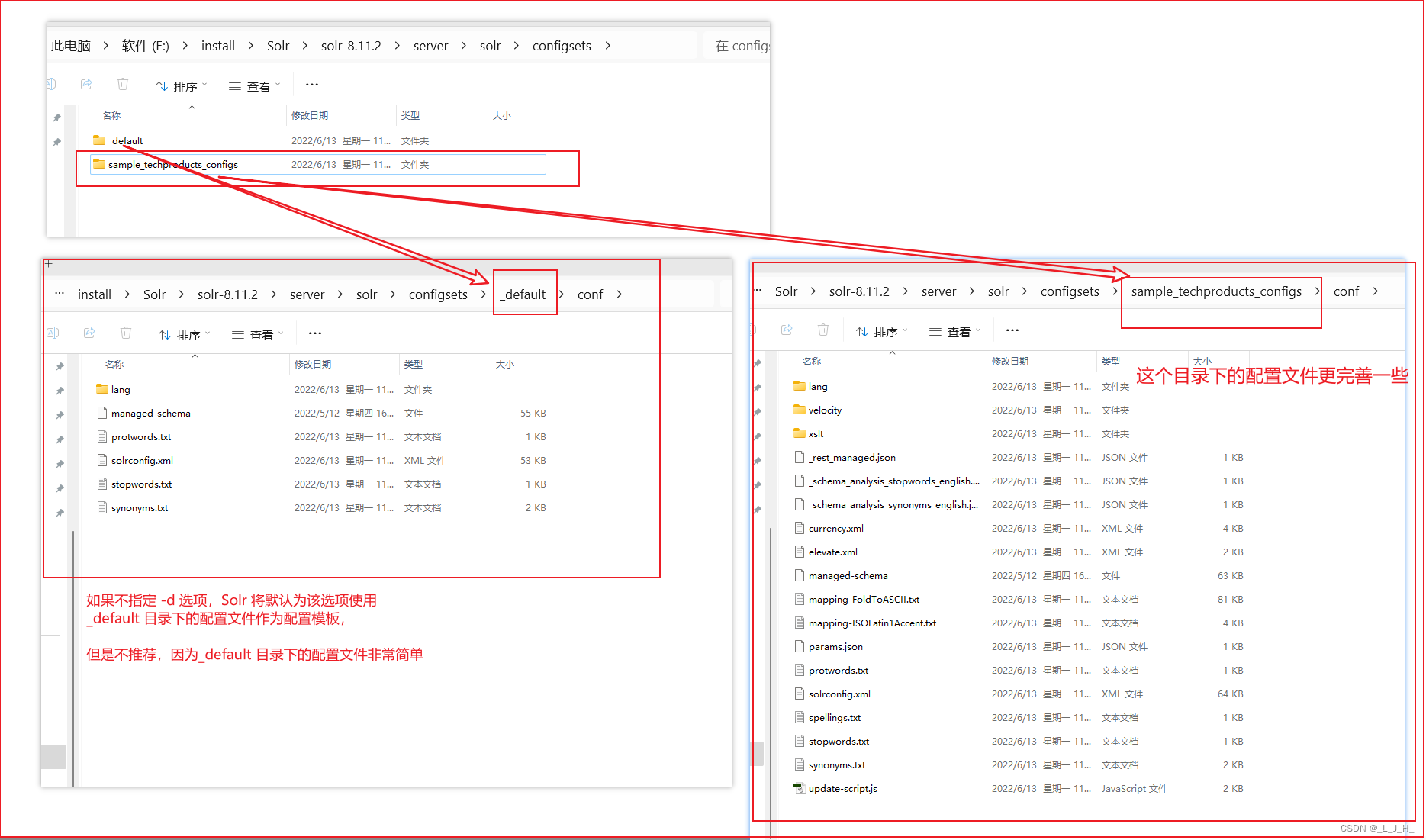
Task: Click params.json file icon
Action: pyautogui.click(x=800, y=646)
